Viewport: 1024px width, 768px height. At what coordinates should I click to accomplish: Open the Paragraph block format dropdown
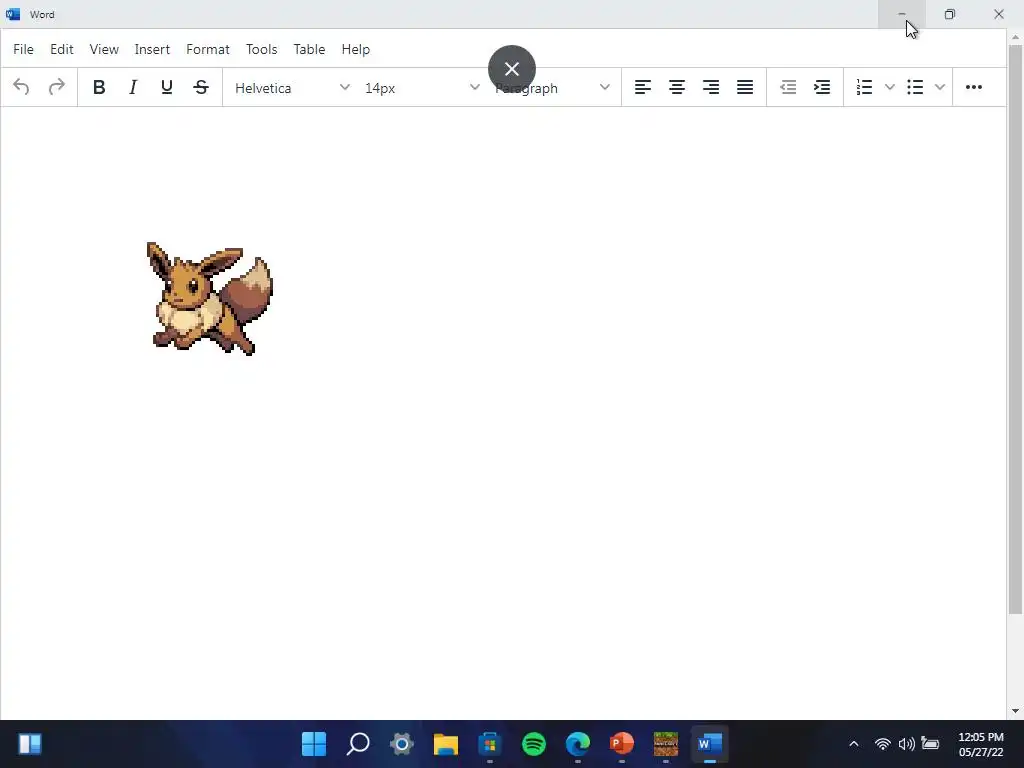(552, 88)
